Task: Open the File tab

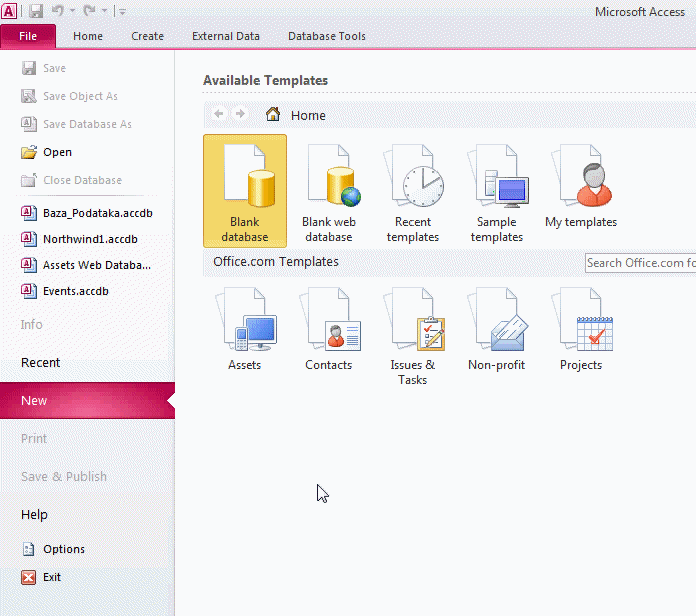Action: [x=28, y=36]
